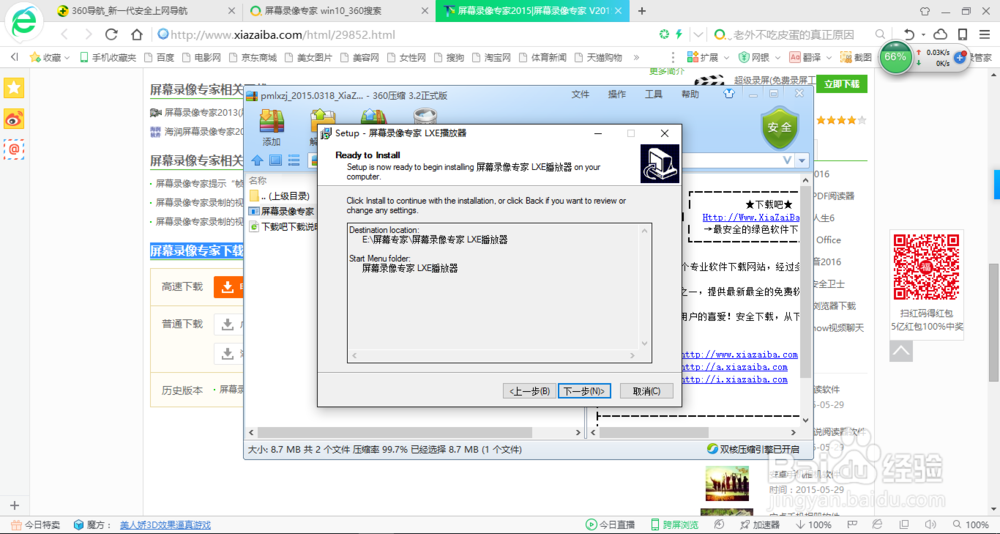
Task: Open the http://a.xiazaiba.com link
Action: click(x=734, y=367)
